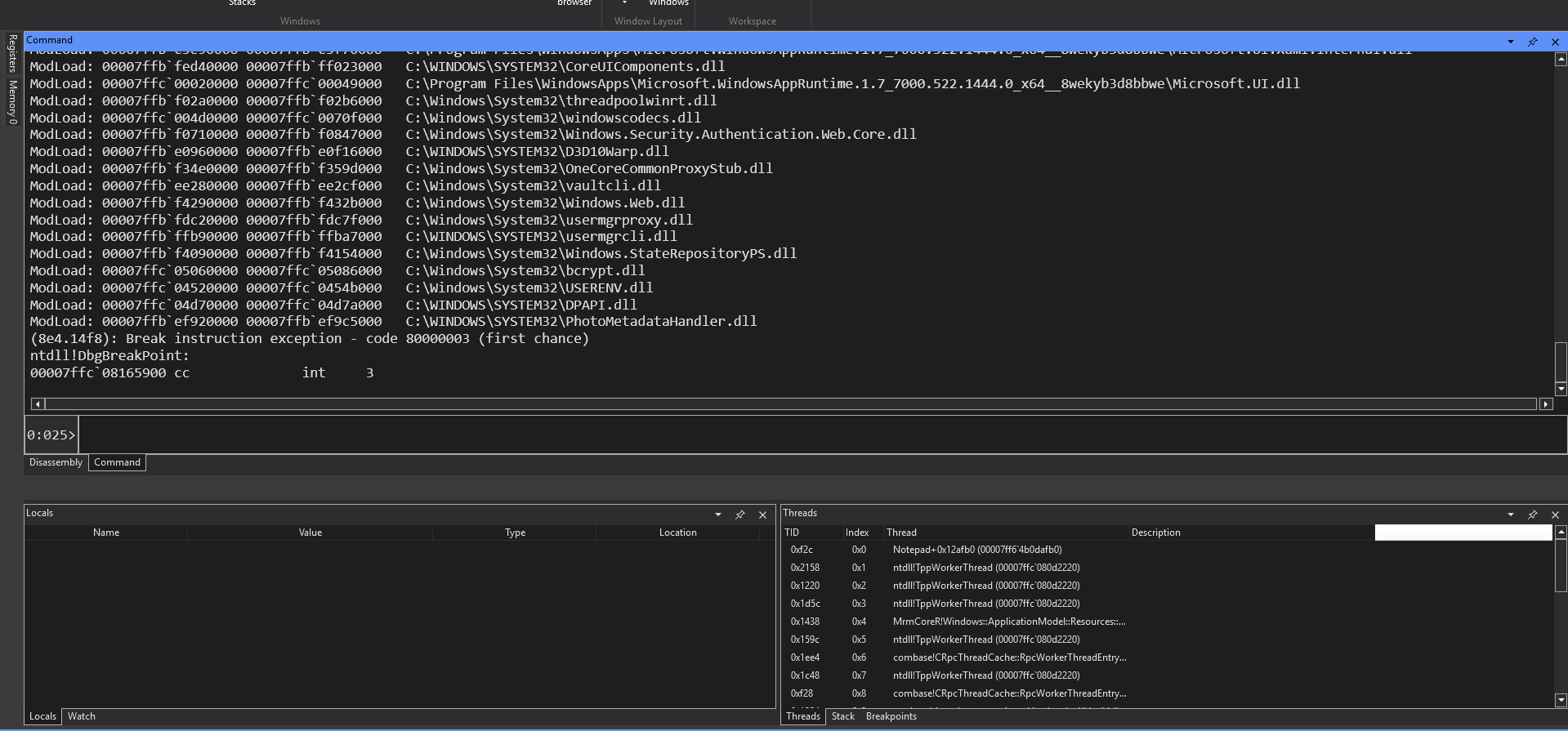Click left arrow of Command horizontal scrollbar
1568x731 pixels.
click(x=38, y=404)
